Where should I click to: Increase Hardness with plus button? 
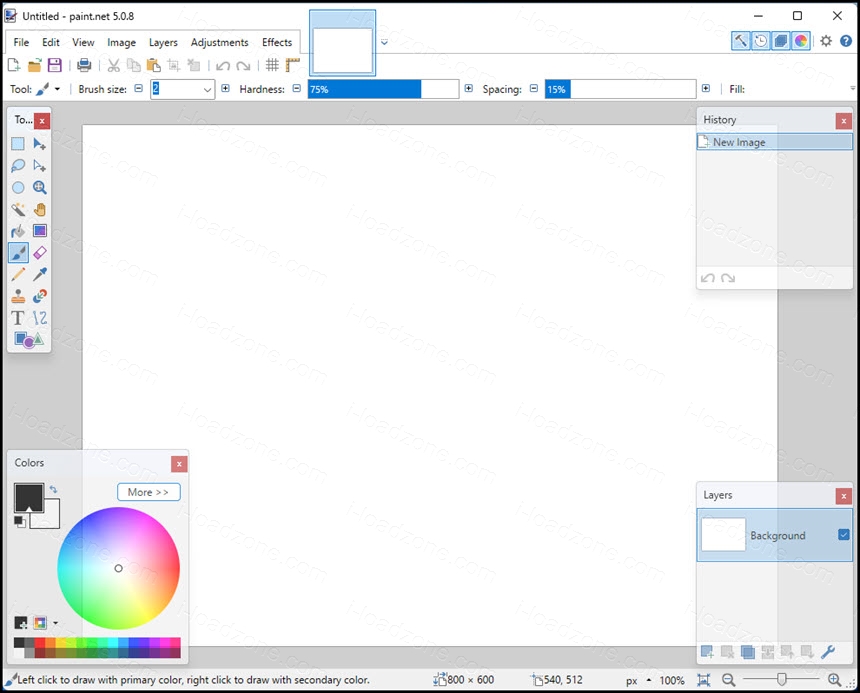468,88
